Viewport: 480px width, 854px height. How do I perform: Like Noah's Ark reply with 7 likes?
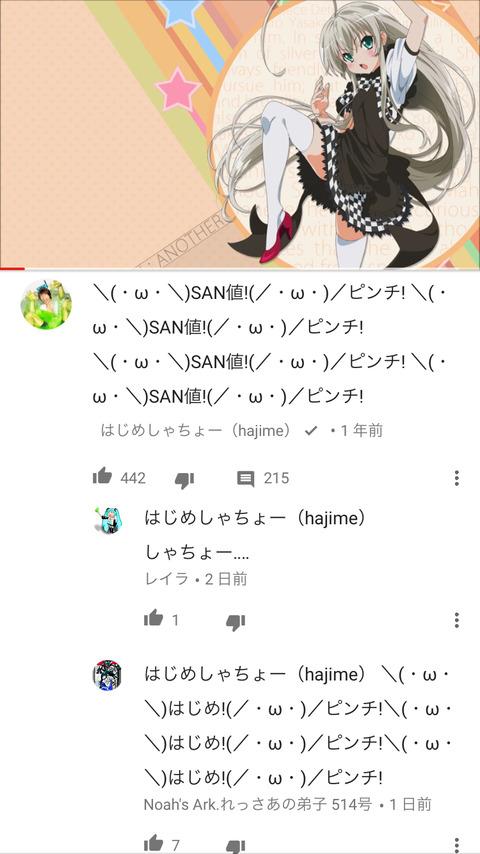coord(154,844)
